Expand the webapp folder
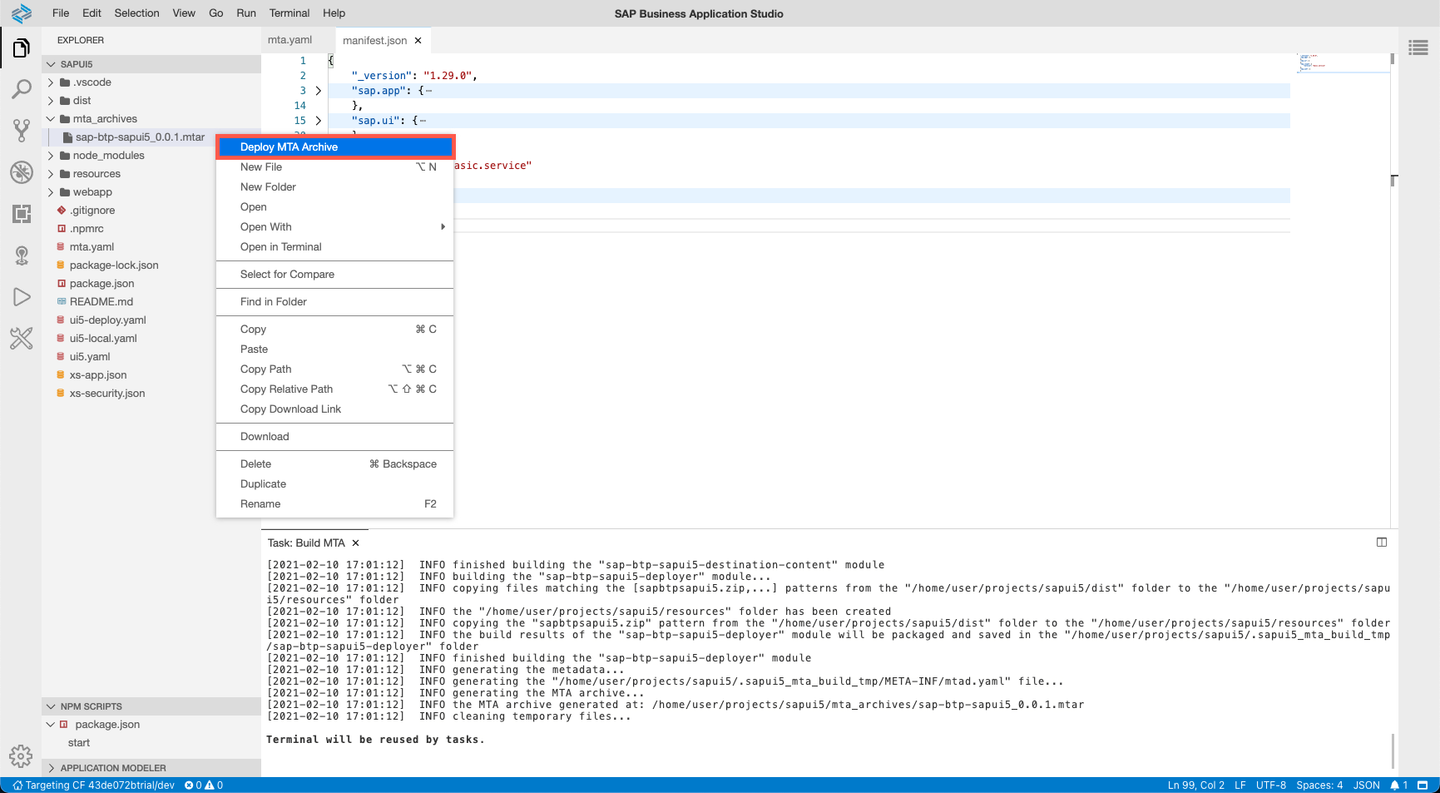Image resolution: width=1440 pixels, height=793 pixels. [51, 192]
